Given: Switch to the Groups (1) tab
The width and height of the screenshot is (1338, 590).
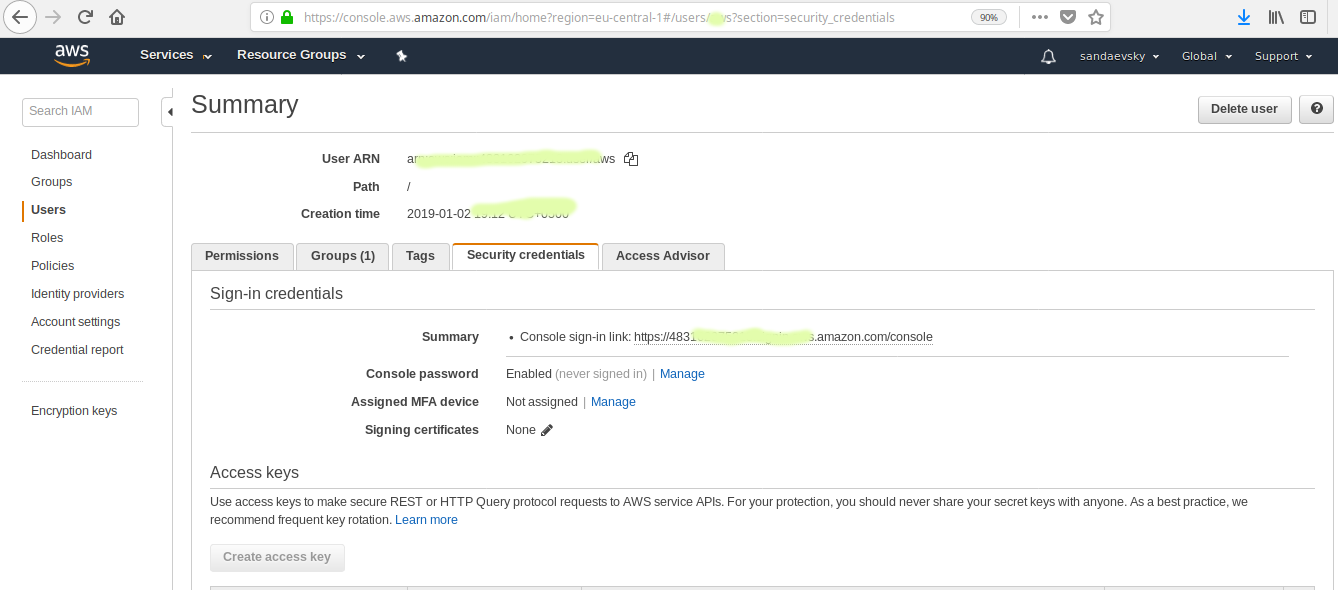Looking at the screenshot, I should [343, 256].
